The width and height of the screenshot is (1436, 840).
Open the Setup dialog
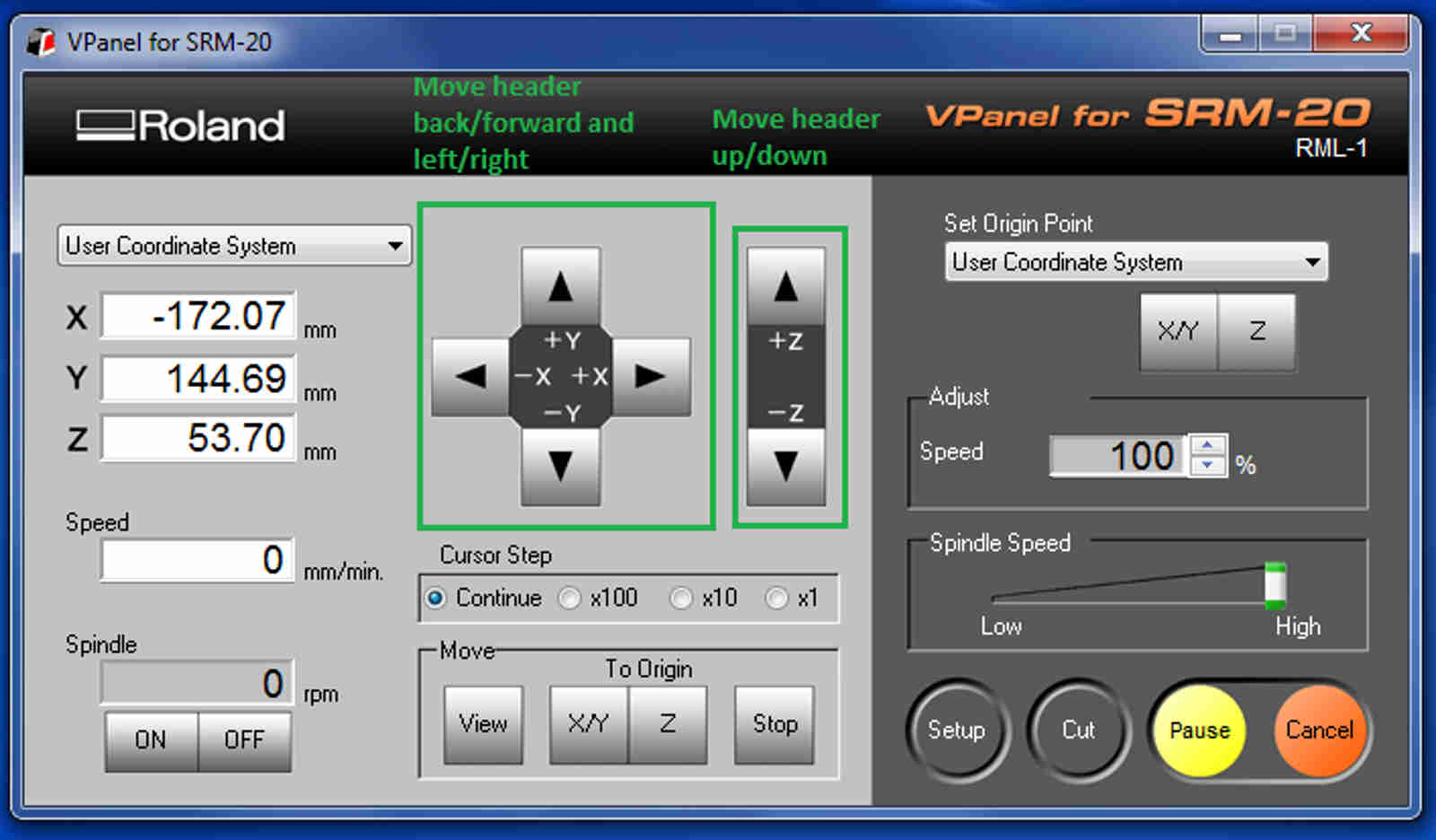coord(957,730)
